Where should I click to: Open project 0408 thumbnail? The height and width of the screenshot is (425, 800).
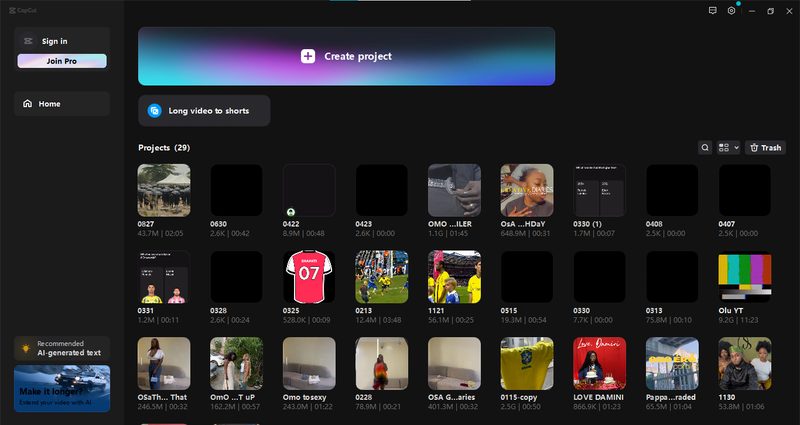pyautogui.click(x=672, y=190)
